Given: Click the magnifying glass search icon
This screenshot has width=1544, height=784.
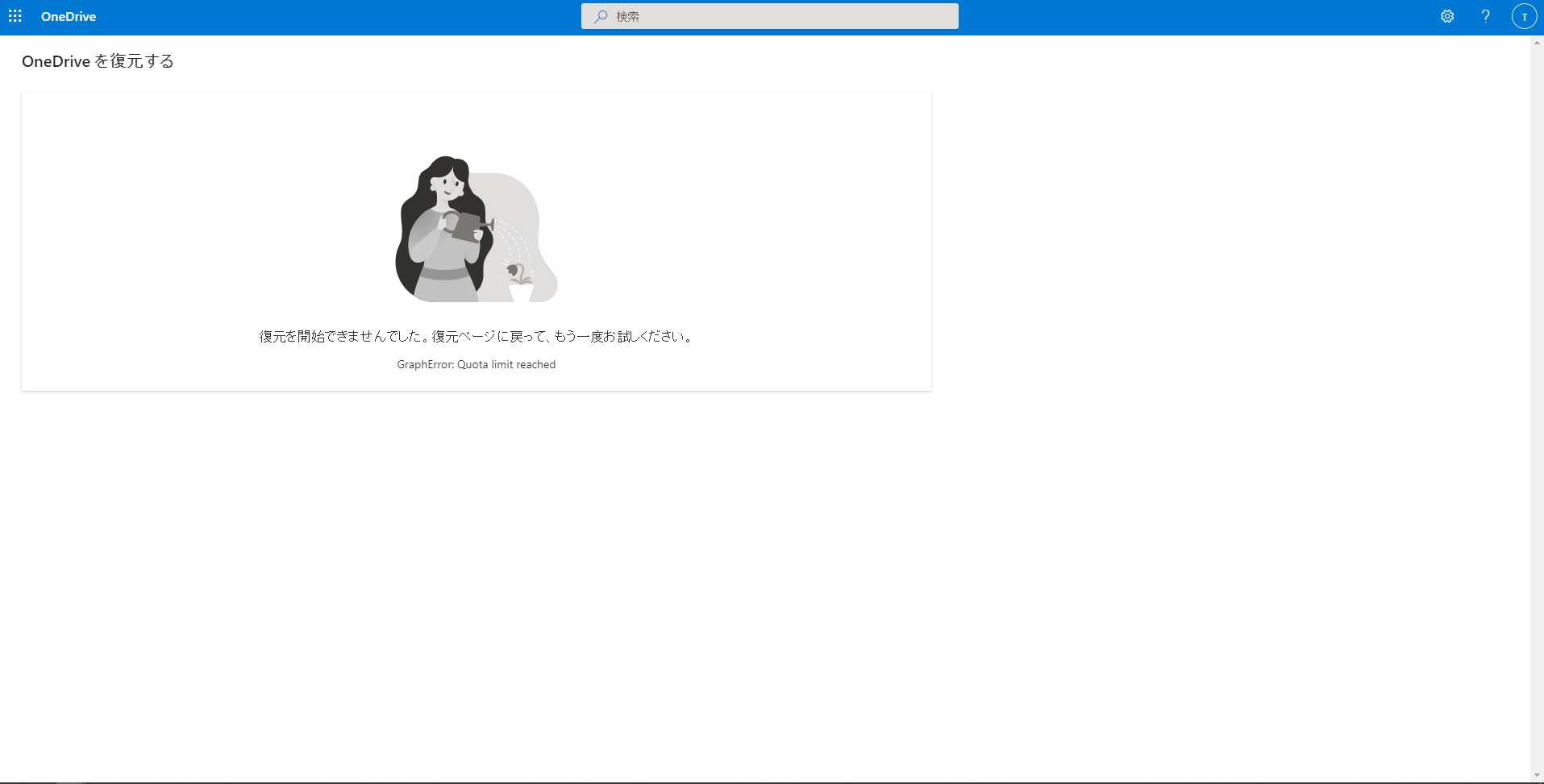Looking at the screenshot, I should (599, 16).
